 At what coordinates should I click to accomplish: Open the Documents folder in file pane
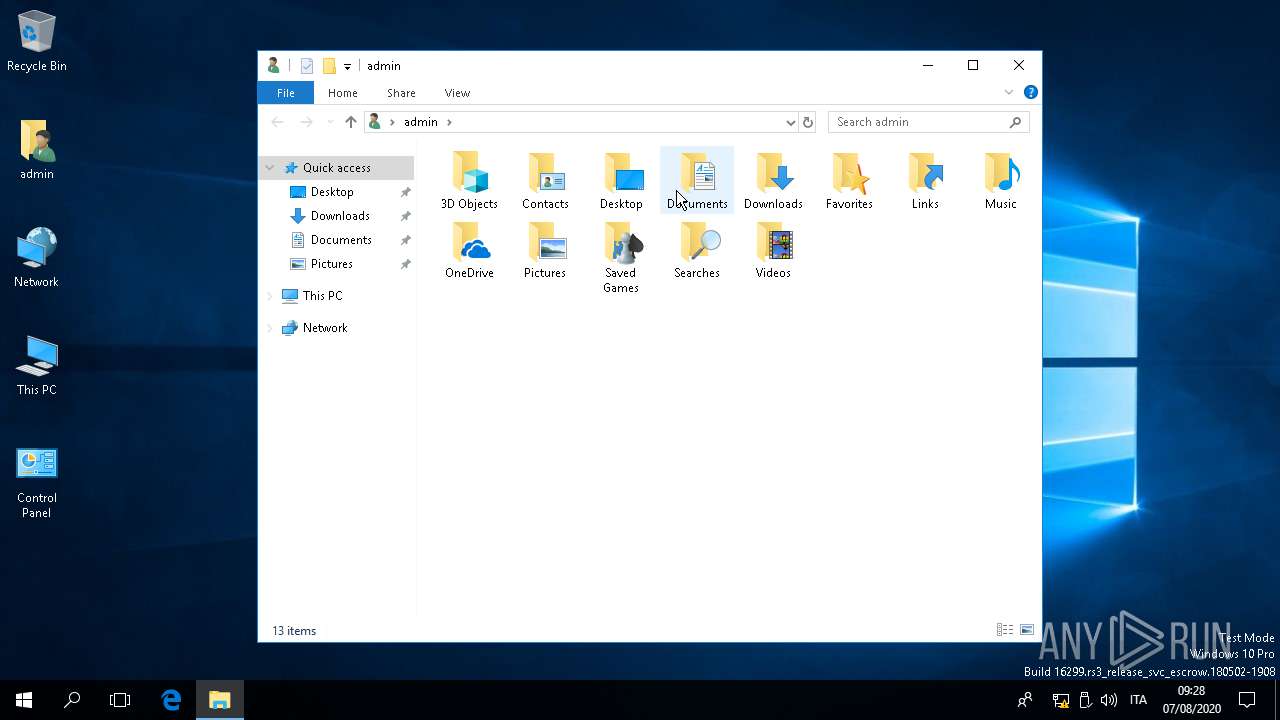(697, 180)
